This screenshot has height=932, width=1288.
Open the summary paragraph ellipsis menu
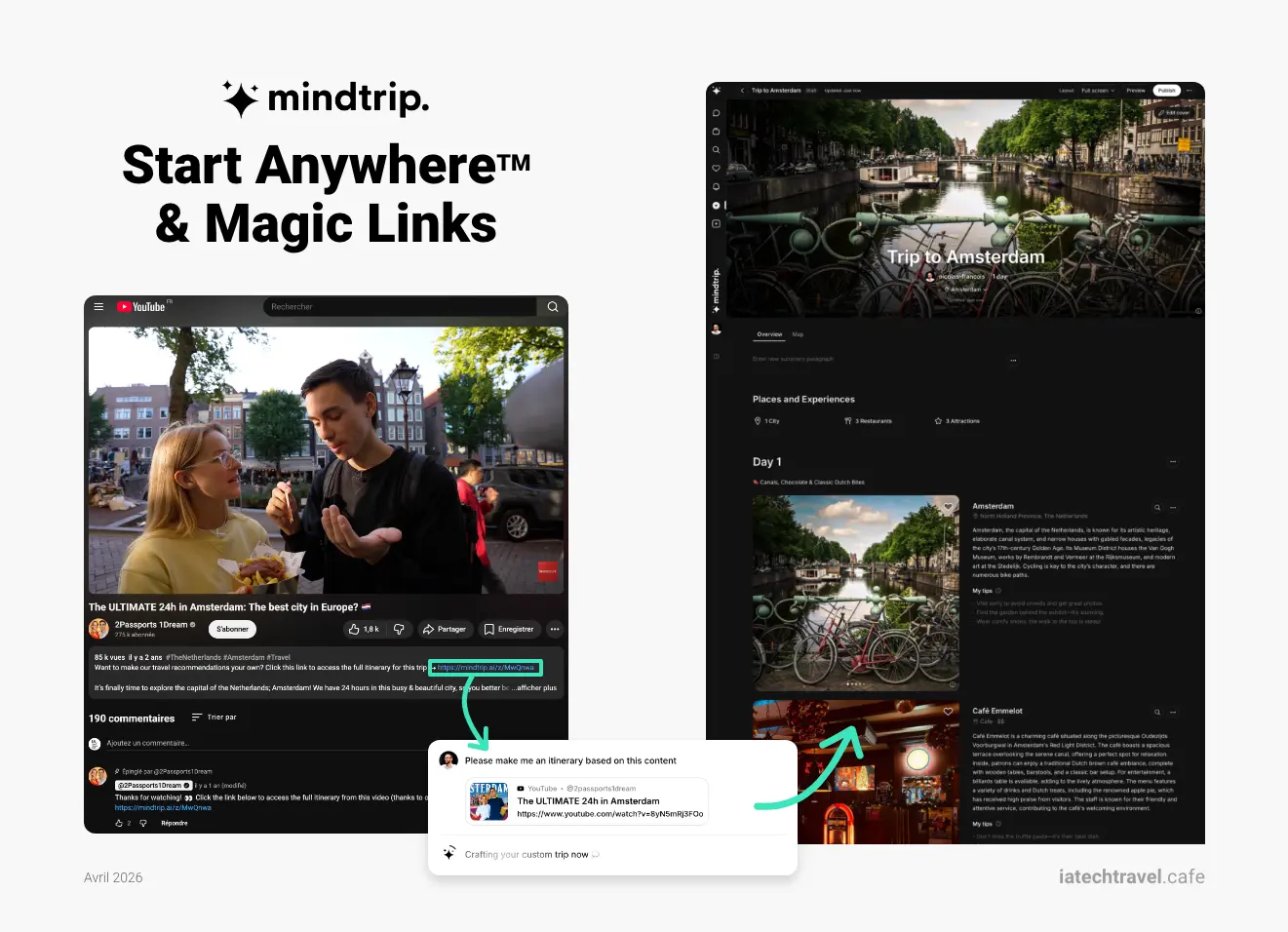[x=1013, y=360]
